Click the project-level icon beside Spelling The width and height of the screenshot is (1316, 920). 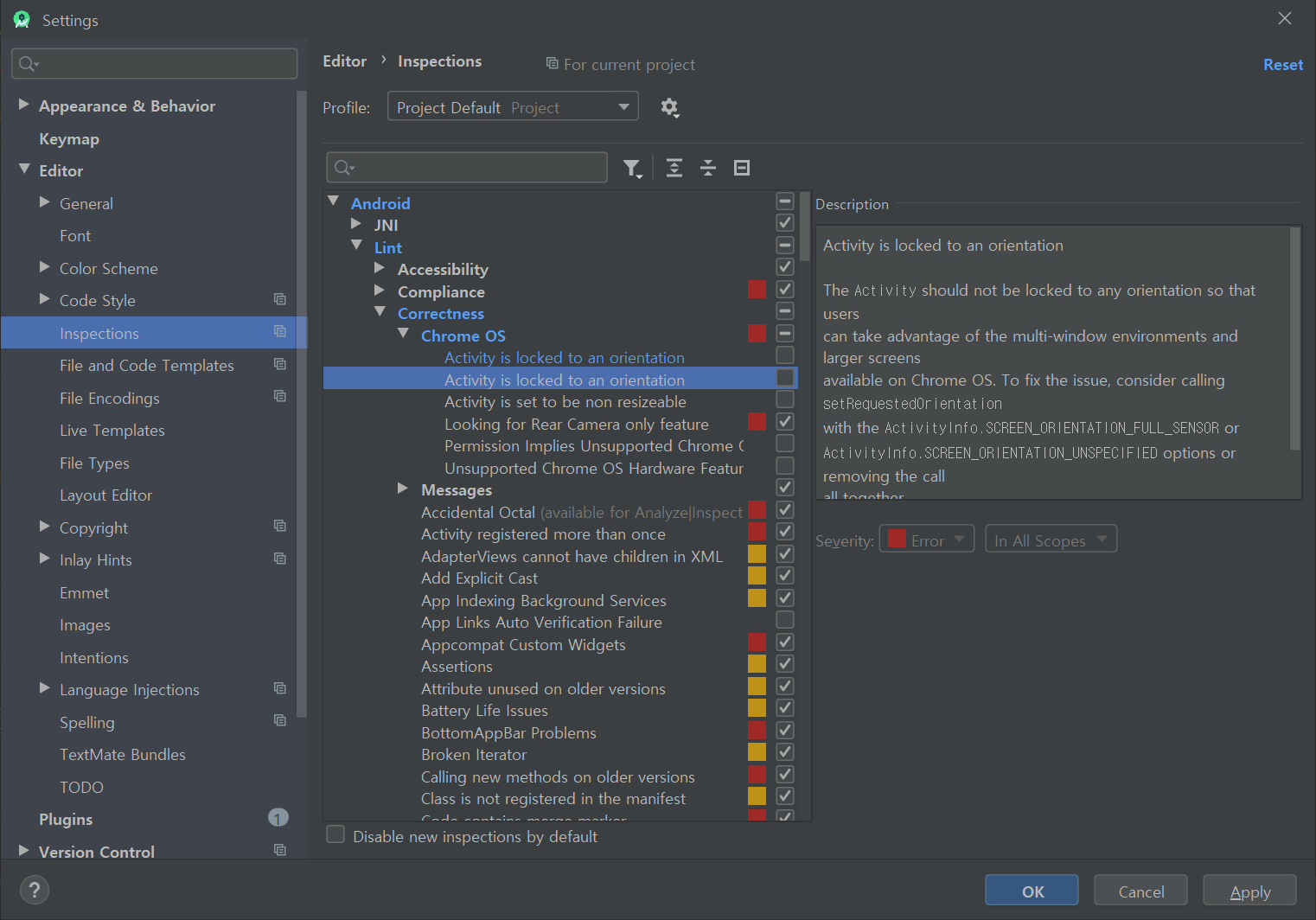click(280, 720)
